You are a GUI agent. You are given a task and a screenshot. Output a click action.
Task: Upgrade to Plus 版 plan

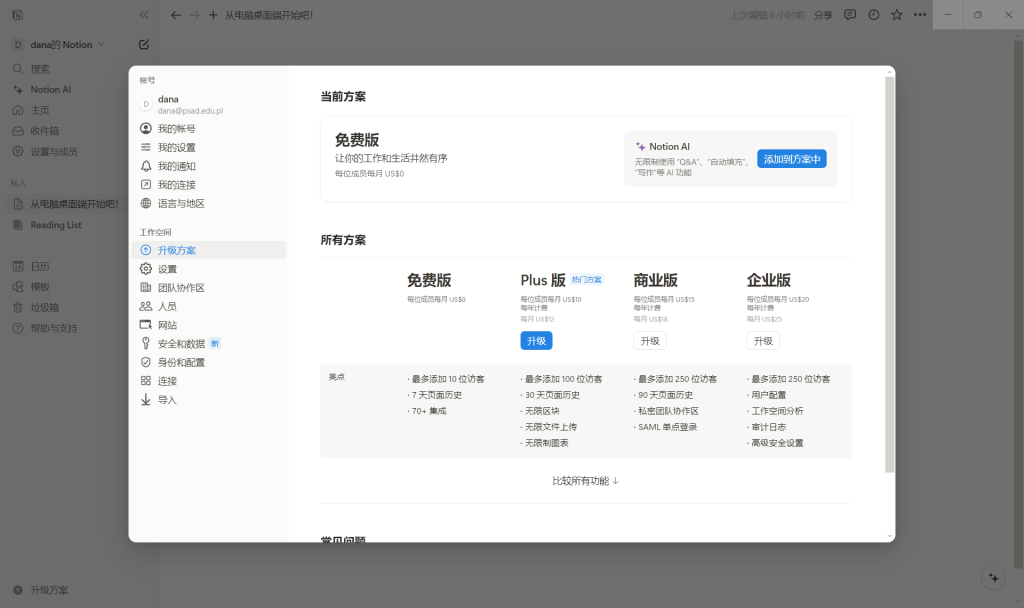point(536,341)
